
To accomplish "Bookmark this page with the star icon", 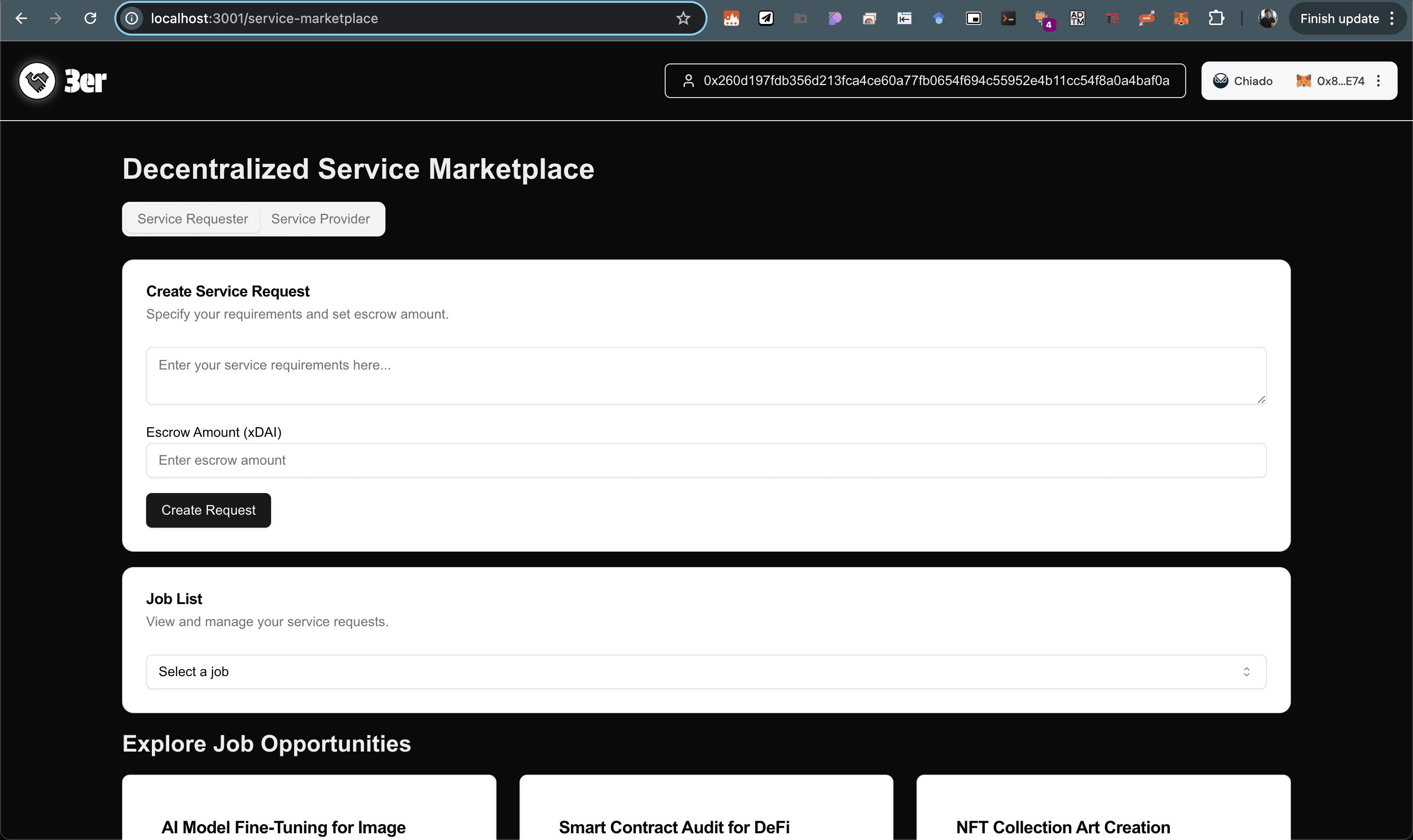I will (683, 18).
